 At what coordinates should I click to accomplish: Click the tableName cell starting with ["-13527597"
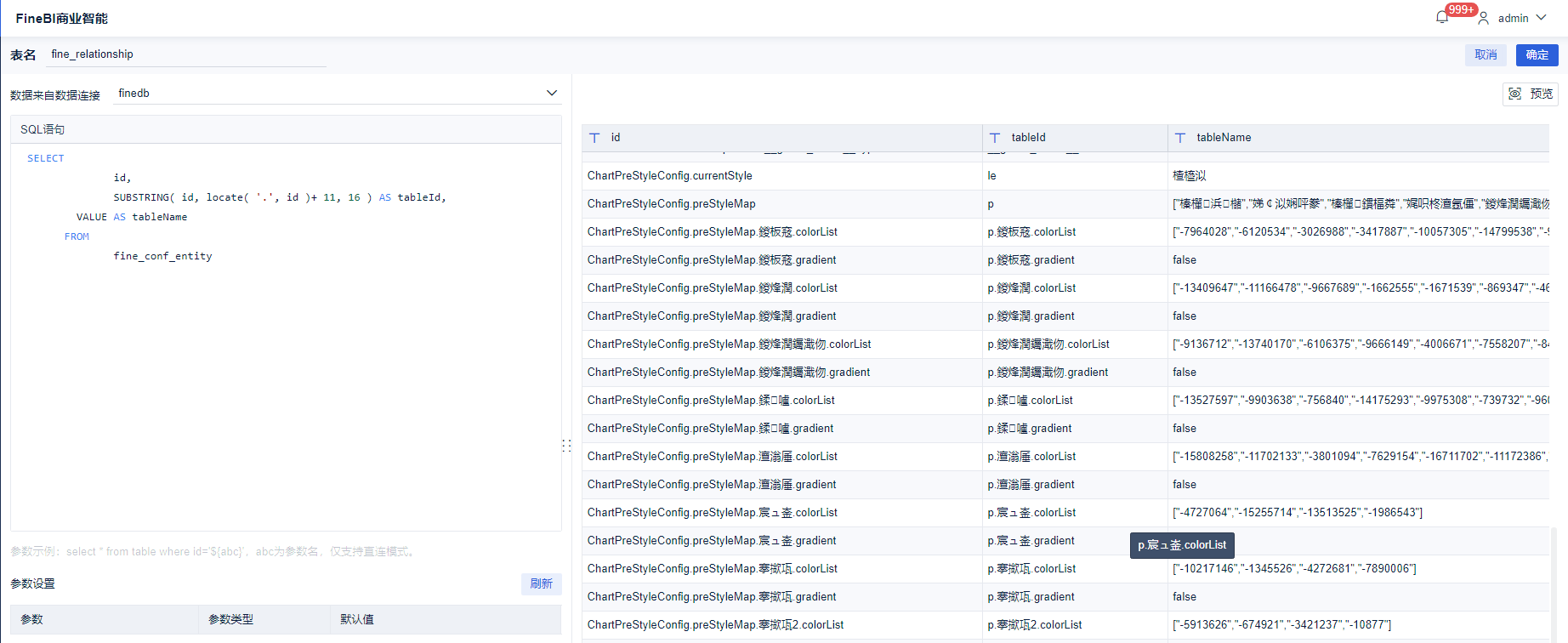(1359, 401)
